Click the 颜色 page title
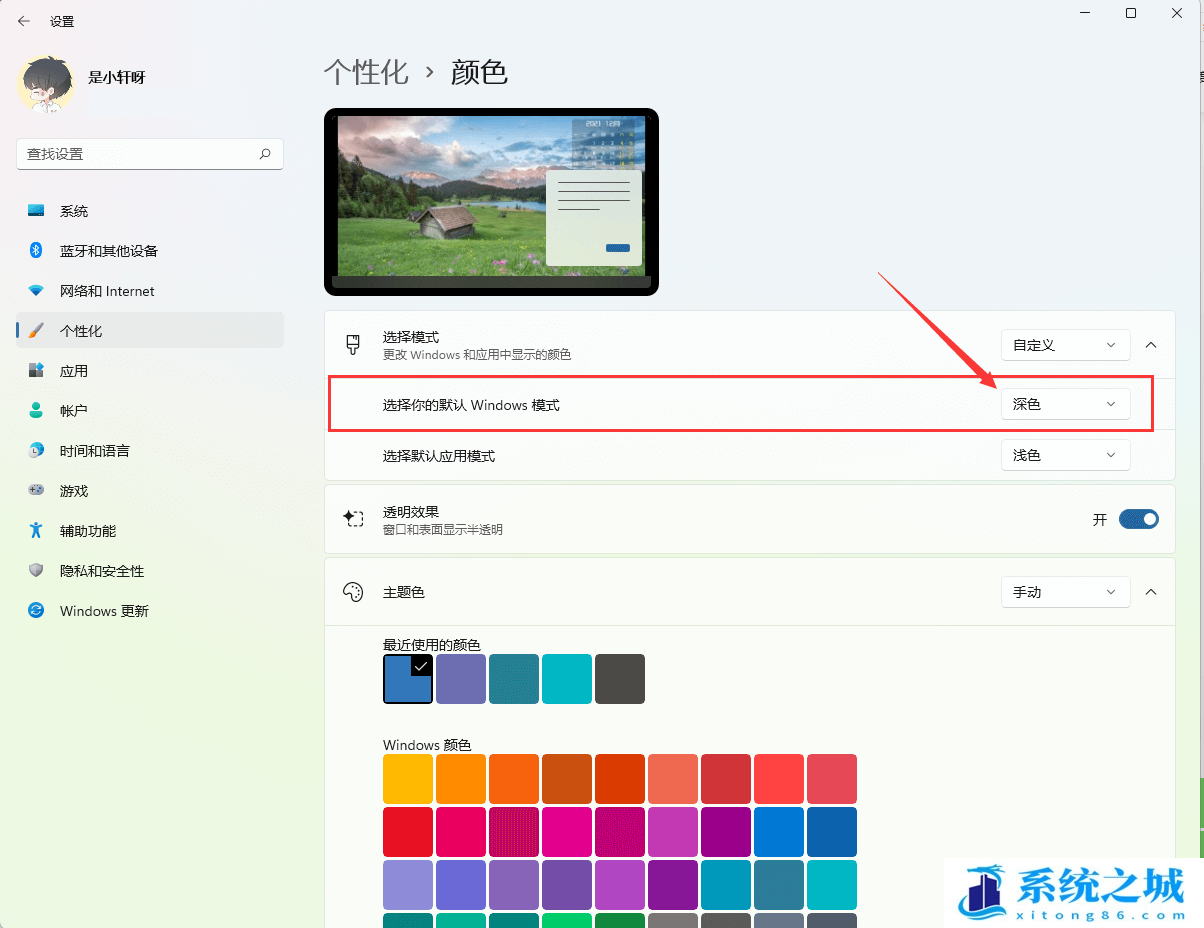 (x=480, y=72)
